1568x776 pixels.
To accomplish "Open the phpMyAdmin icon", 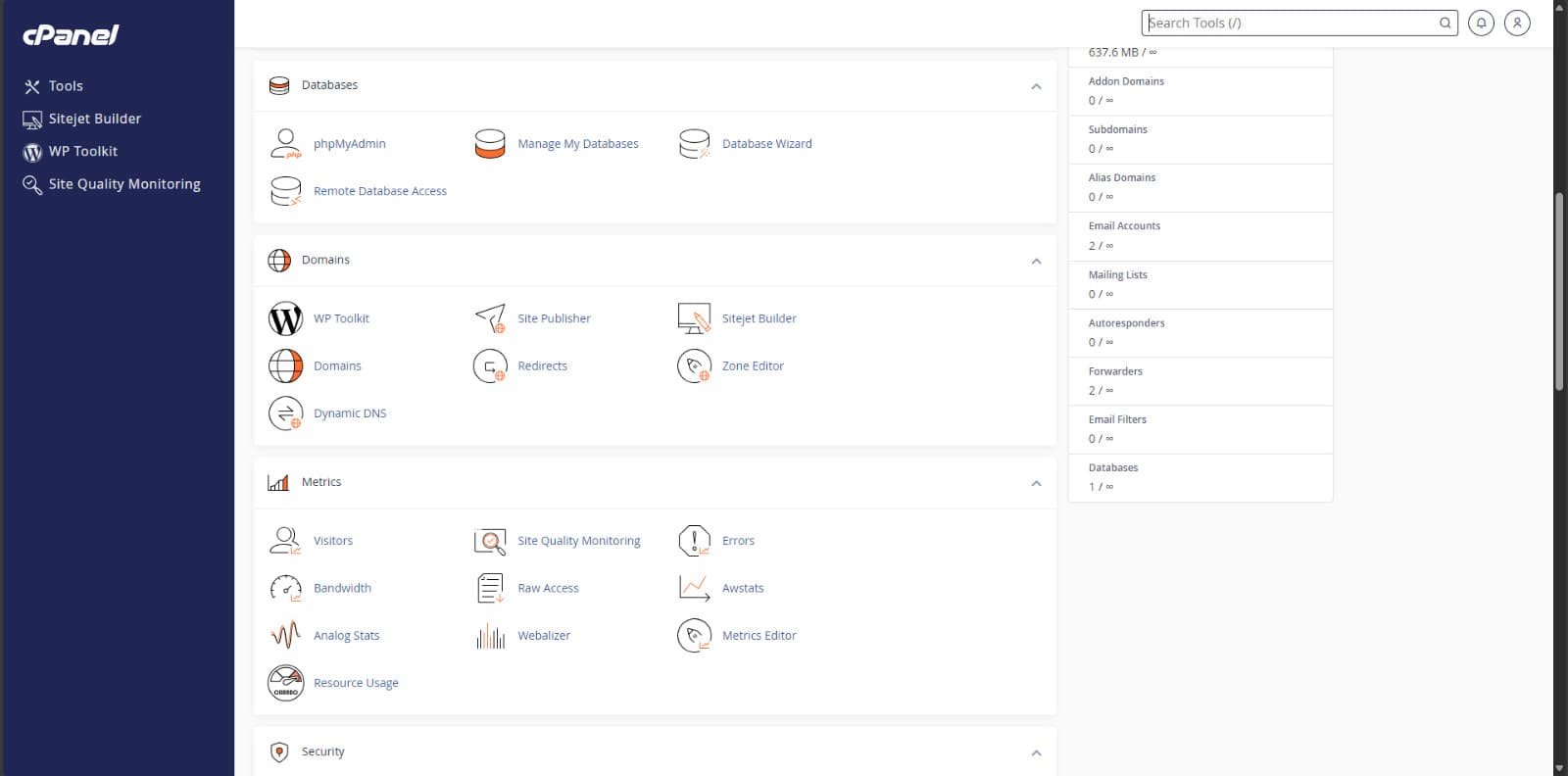I will point(285,144).
